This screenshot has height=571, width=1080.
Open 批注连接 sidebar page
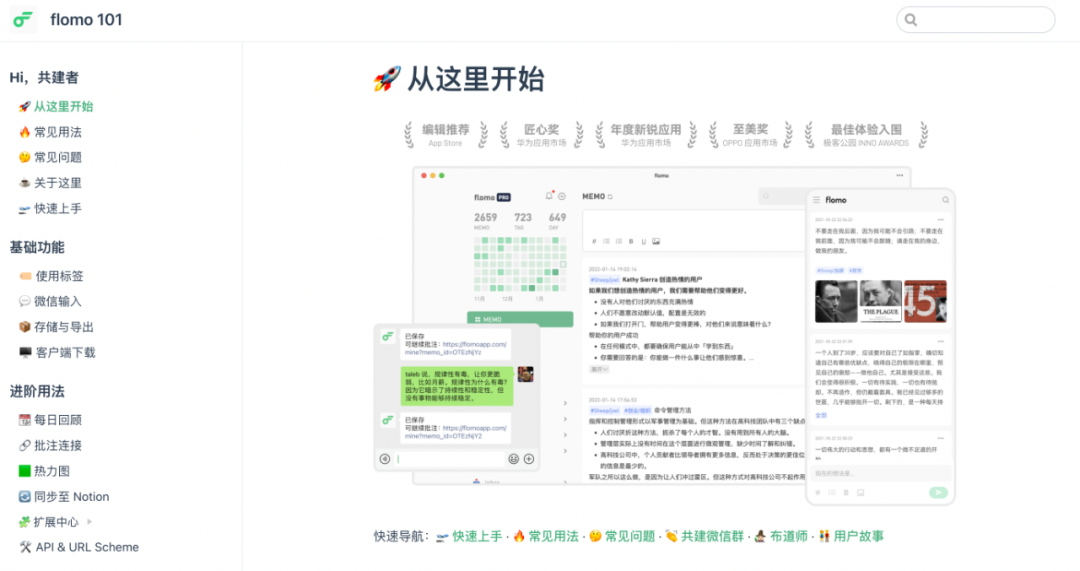(x=58, y=446)
